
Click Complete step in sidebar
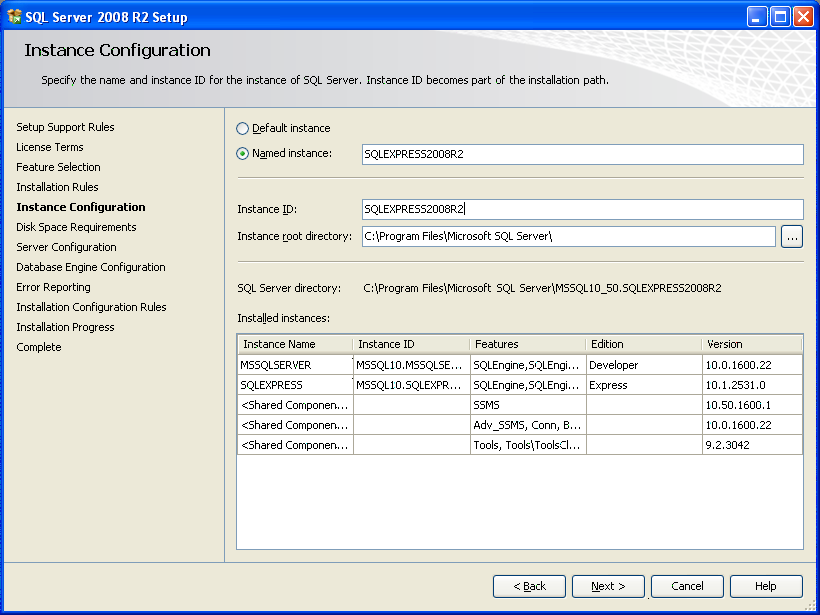(x=39, y=347)
